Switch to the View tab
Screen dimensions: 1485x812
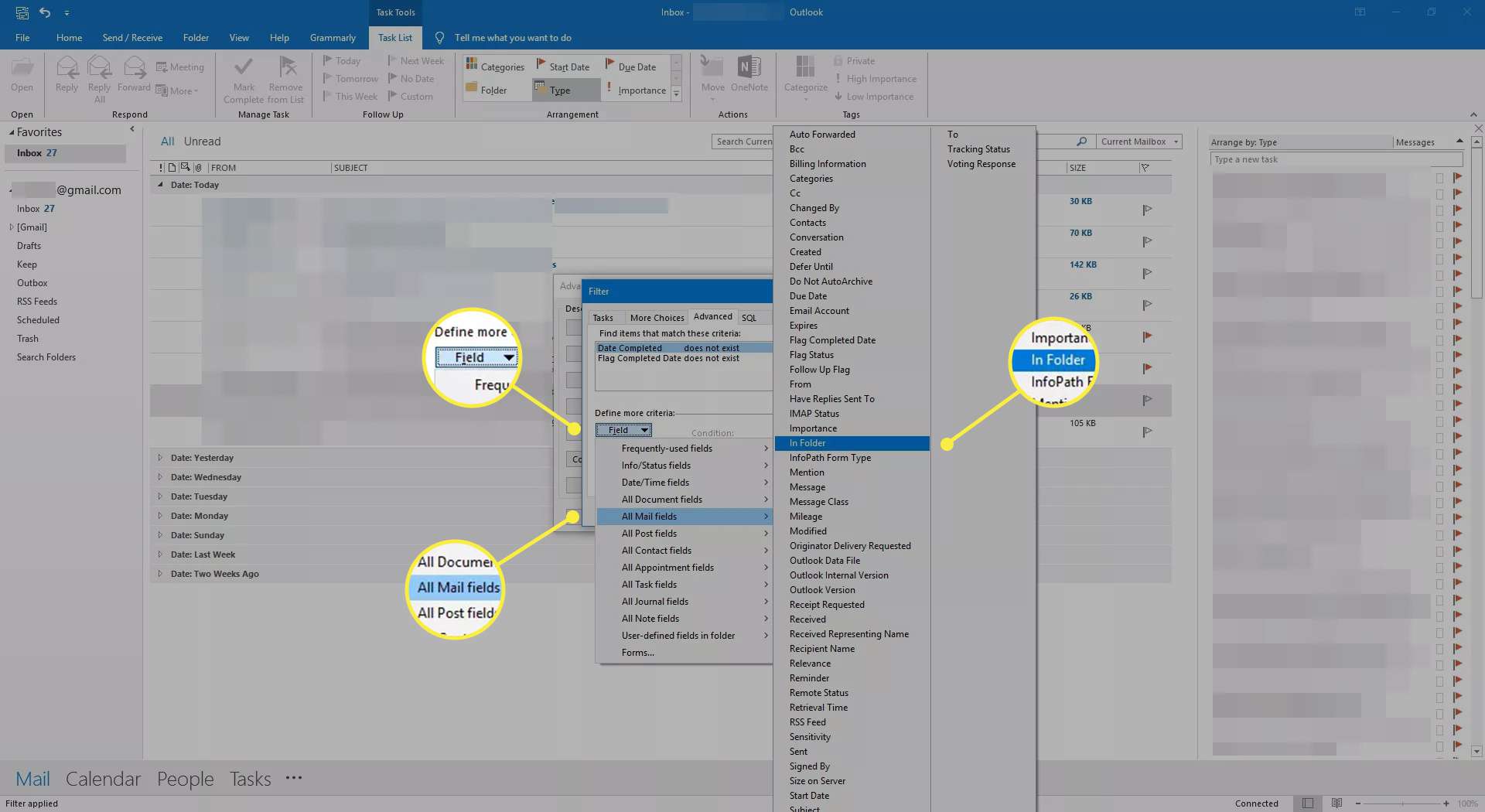[x=239, y=38]
